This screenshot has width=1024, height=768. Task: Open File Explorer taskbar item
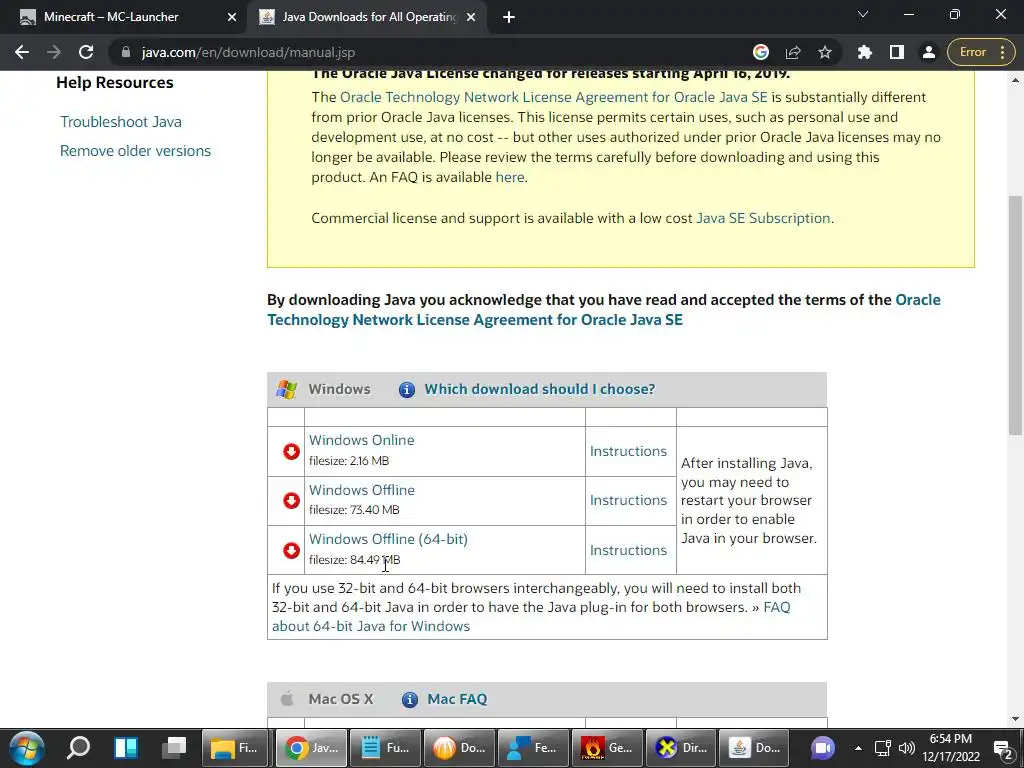[236, 748]
